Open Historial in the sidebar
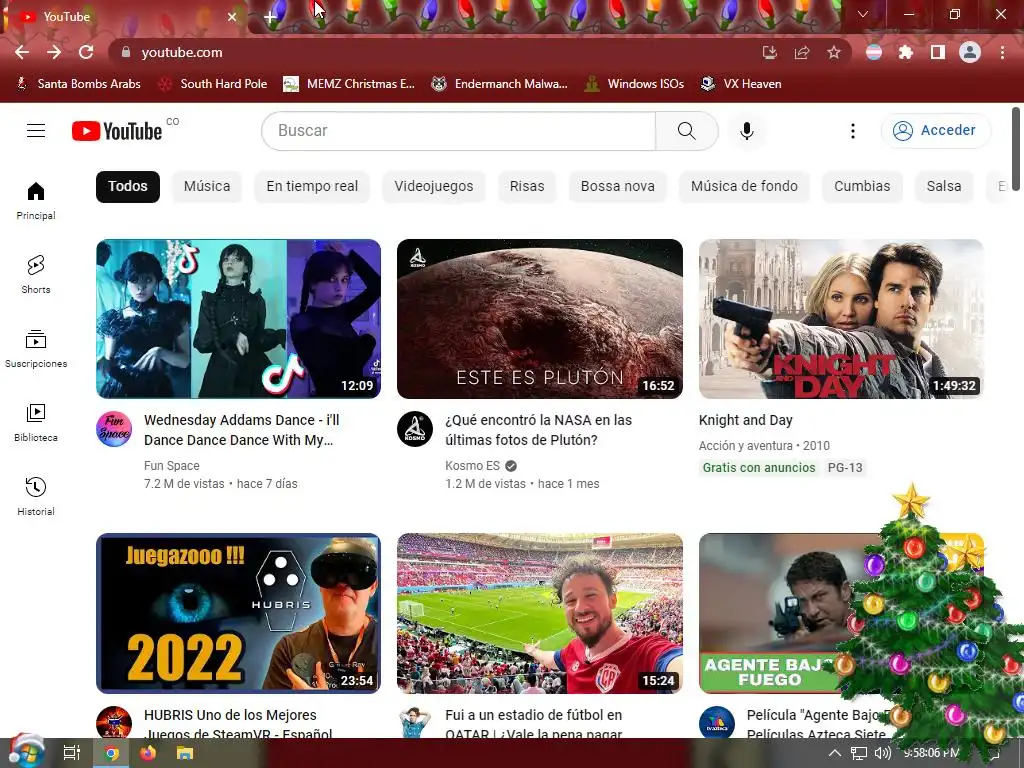 (36, 496)
